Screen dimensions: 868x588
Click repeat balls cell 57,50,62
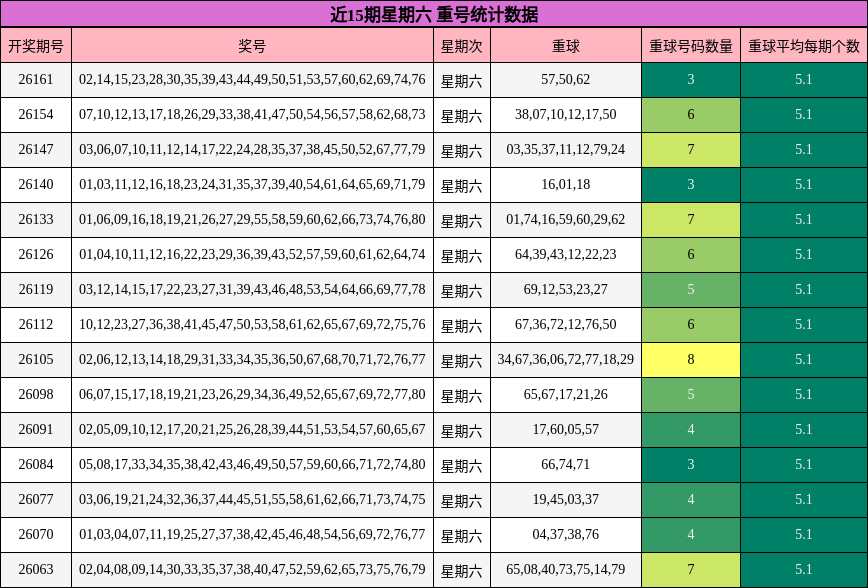pos(566,80)
